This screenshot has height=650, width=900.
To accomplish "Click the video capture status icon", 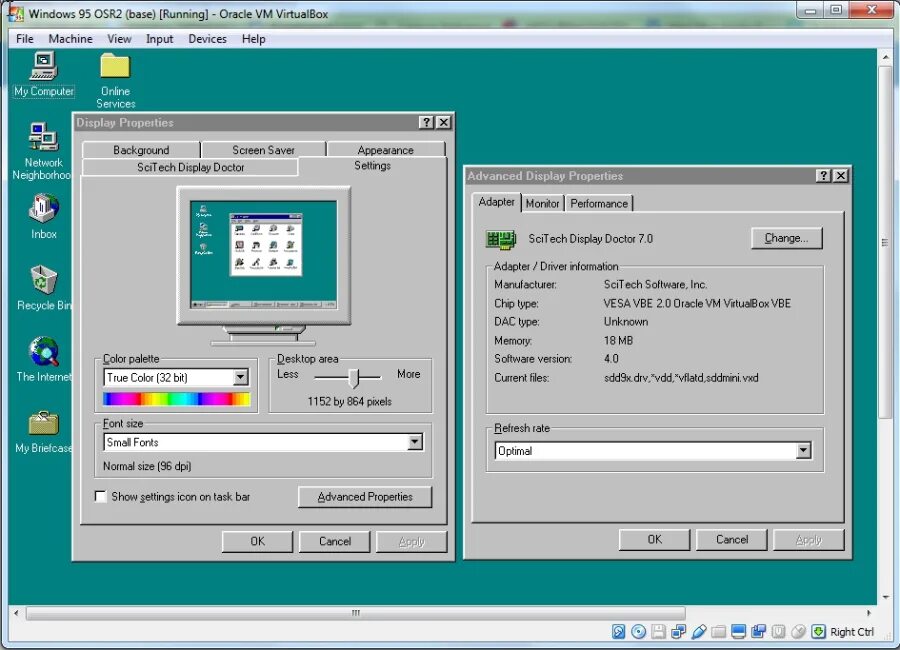I will pyautogui.click(x=758, y=632).
